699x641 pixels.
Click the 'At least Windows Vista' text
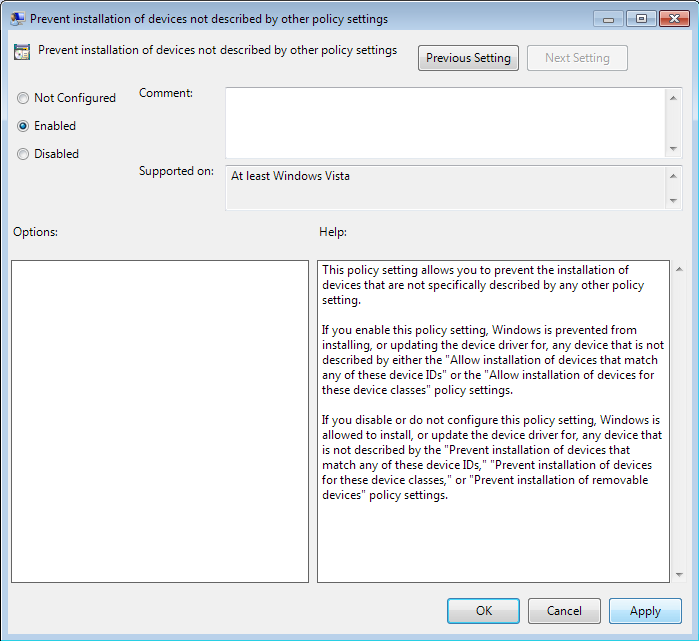(290, 176)
